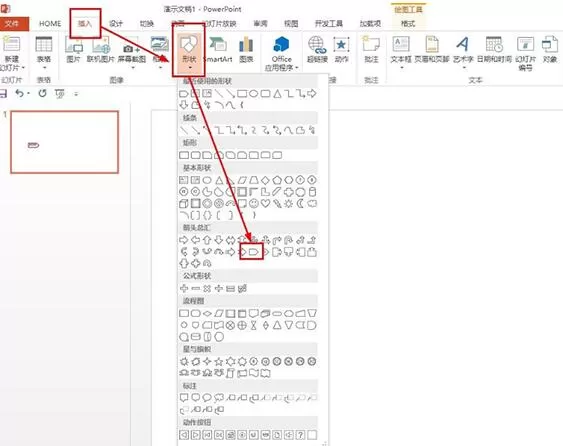Choose the Oval Callout in 标注
The image size is (563, 446).
pyautogui.click(x=207, y=398)
